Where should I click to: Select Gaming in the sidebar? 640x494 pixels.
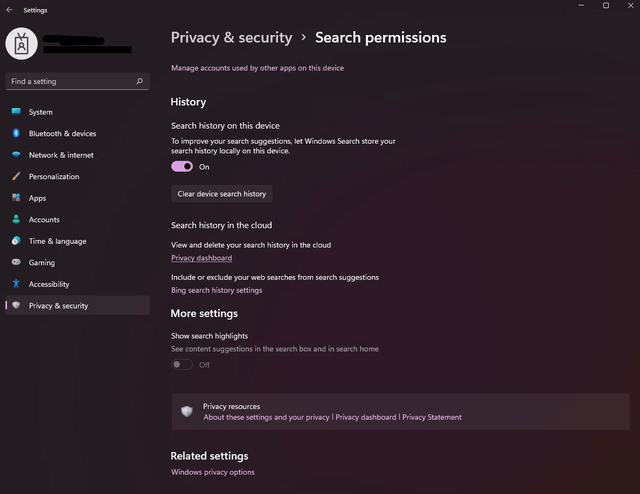(78, 263)
